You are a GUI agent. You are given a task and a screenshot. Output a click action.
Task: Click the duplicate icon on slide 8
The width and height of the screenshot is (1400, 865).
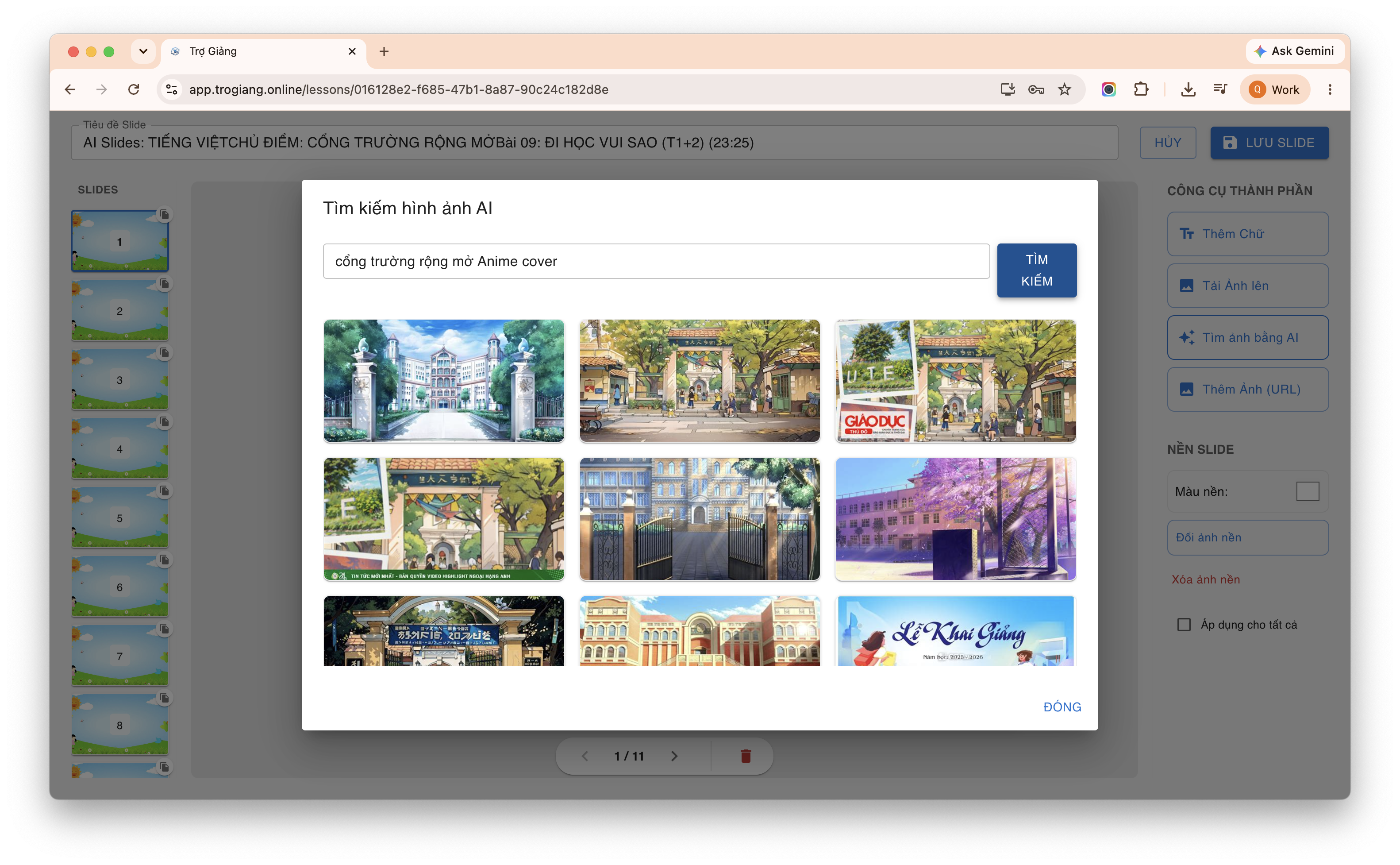pos(164,699)
